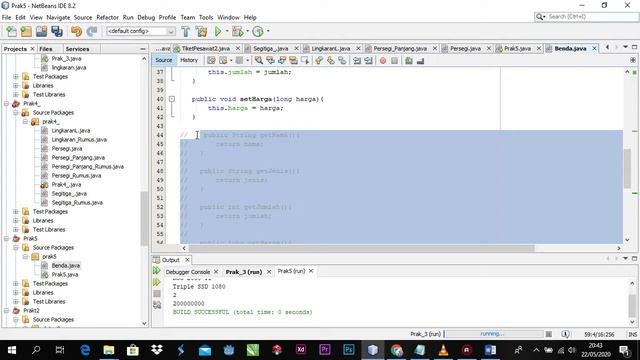The height and width of the screenshot is (360, 640).
Task: Click the Shift Line Right icon
Action: click(x=369, y=60)
